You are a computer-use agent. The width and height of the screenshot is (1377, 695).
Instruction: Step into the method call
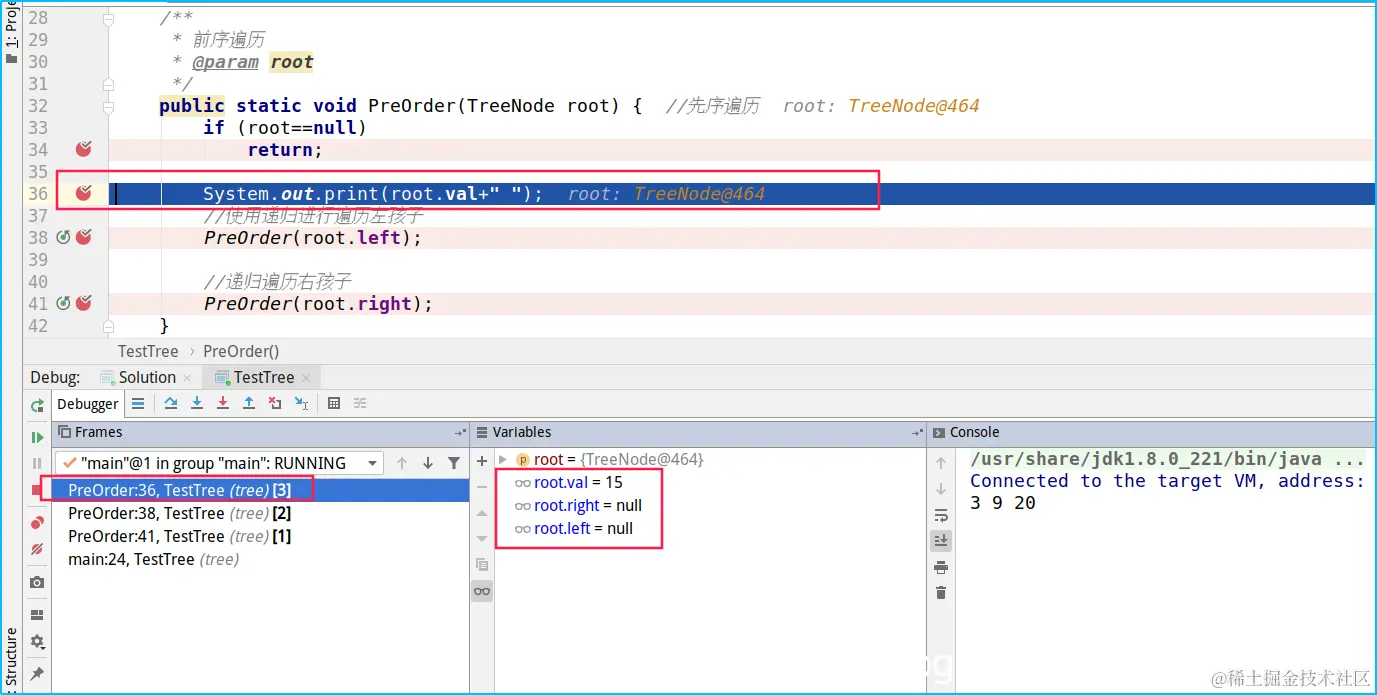pos(197,403)
